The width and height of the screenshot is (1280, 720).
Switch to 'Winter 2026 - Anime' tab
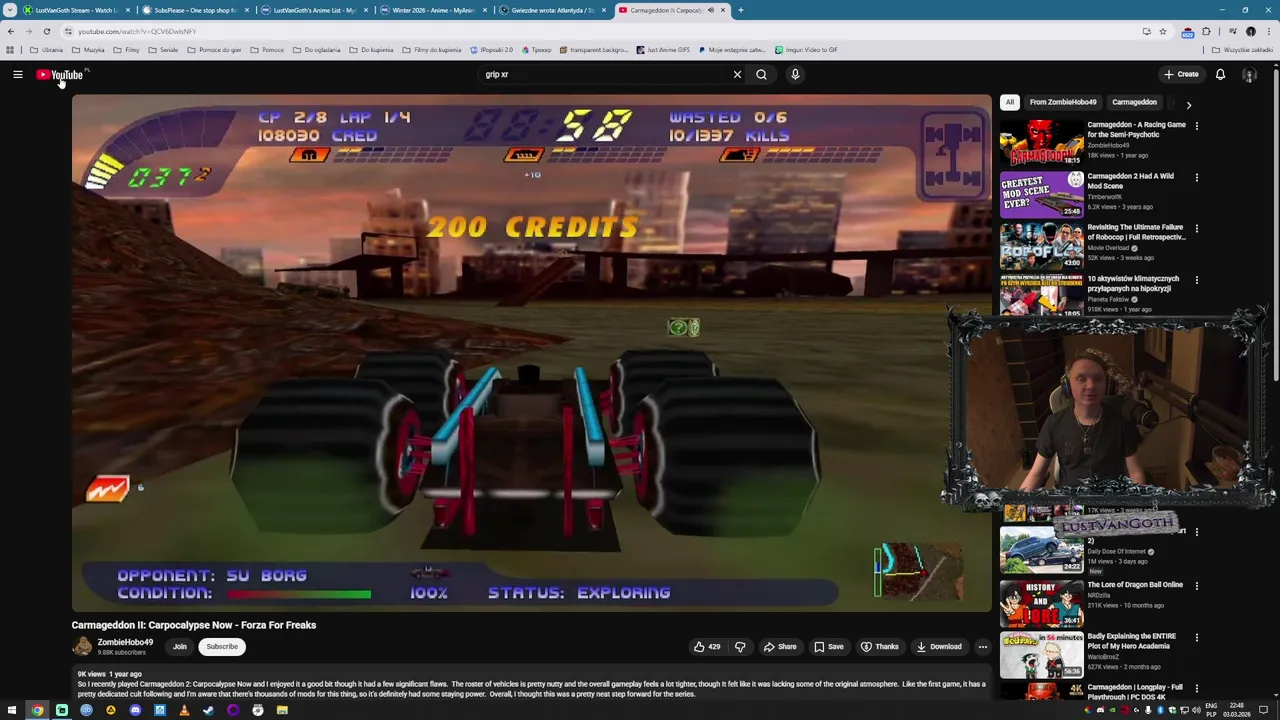point(433,10)
